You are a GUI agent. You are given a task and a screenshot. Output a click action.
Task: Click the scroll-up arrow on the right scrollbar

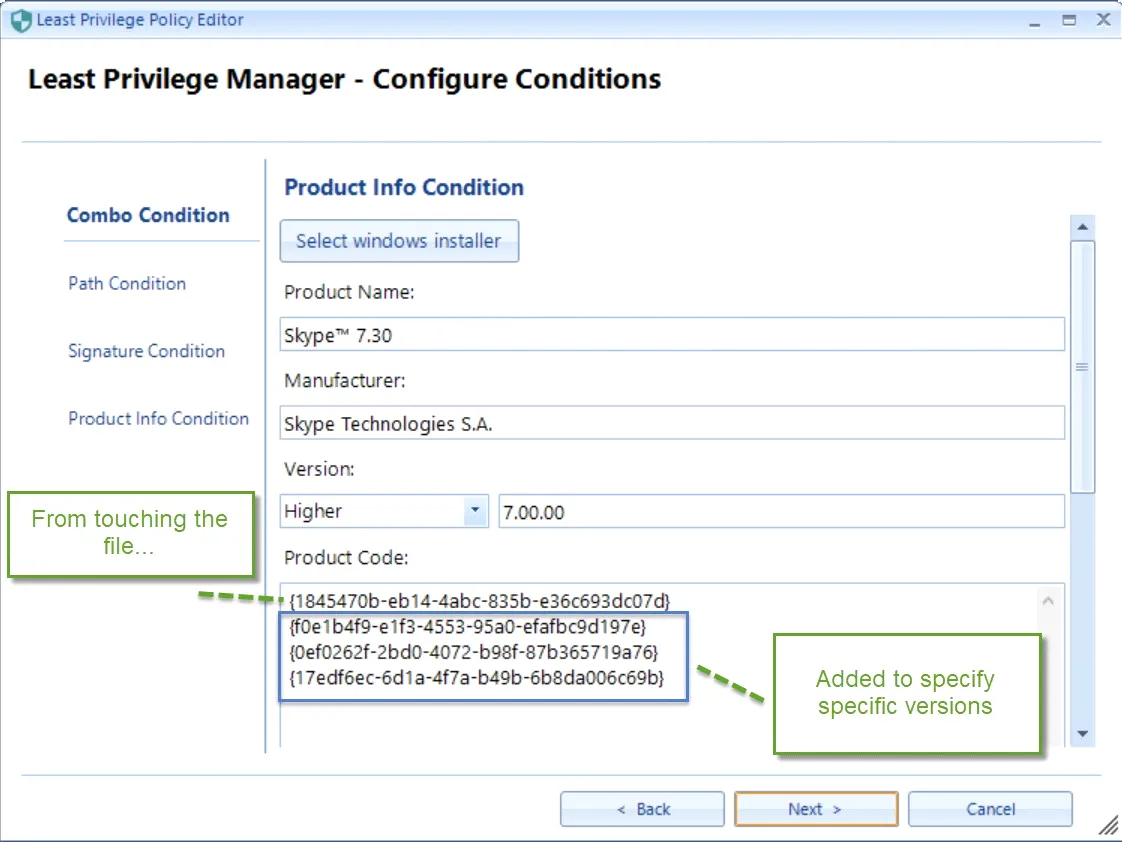coord(1082,227)
